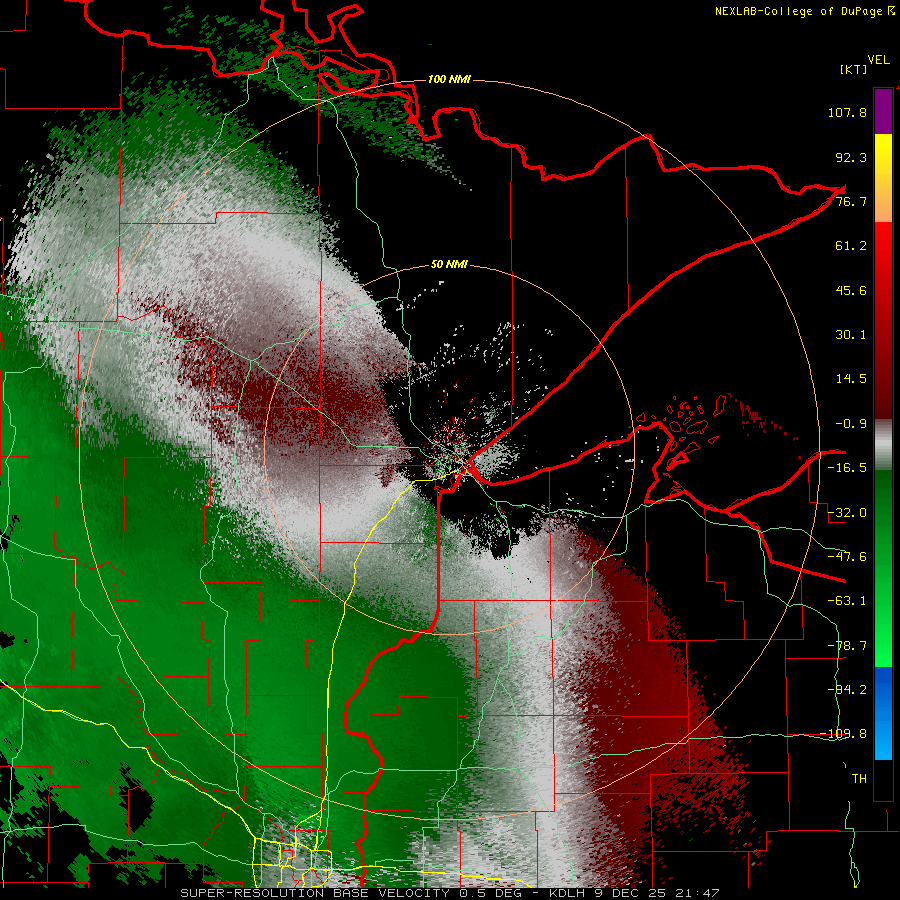Click the -109.8 legend value
The width and height of the screenshot is (900, 900).
pyautogui.click(x=843, y=734)
